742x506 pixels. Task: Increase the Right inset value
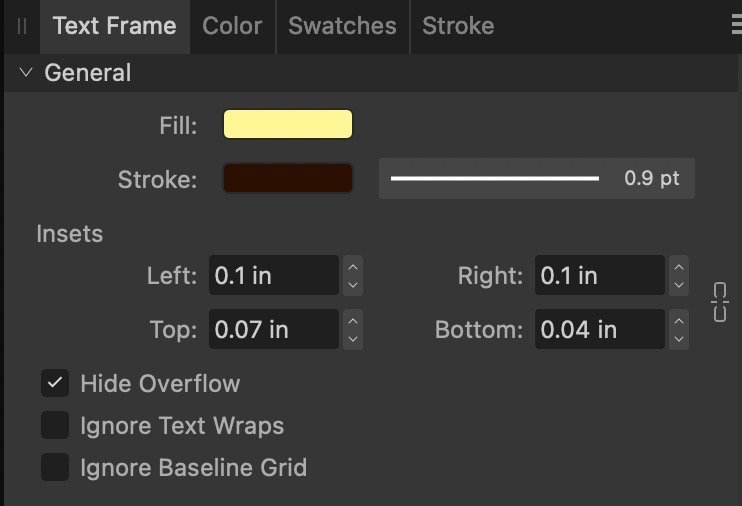pyautogui.click(x=679, y=266)
